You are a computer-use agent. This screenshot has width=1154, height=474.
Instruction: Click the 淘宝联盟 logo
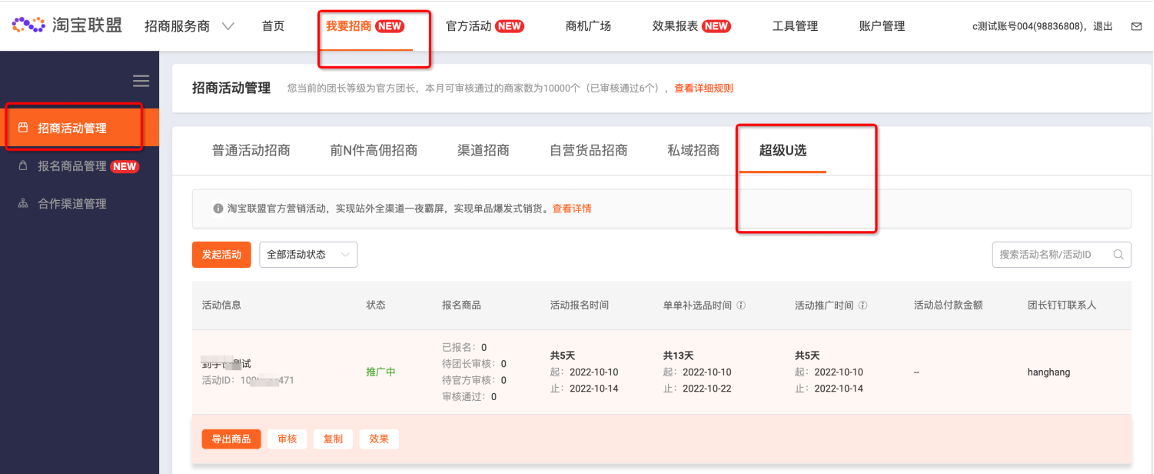pyautogui.click(x=66, y=26)
